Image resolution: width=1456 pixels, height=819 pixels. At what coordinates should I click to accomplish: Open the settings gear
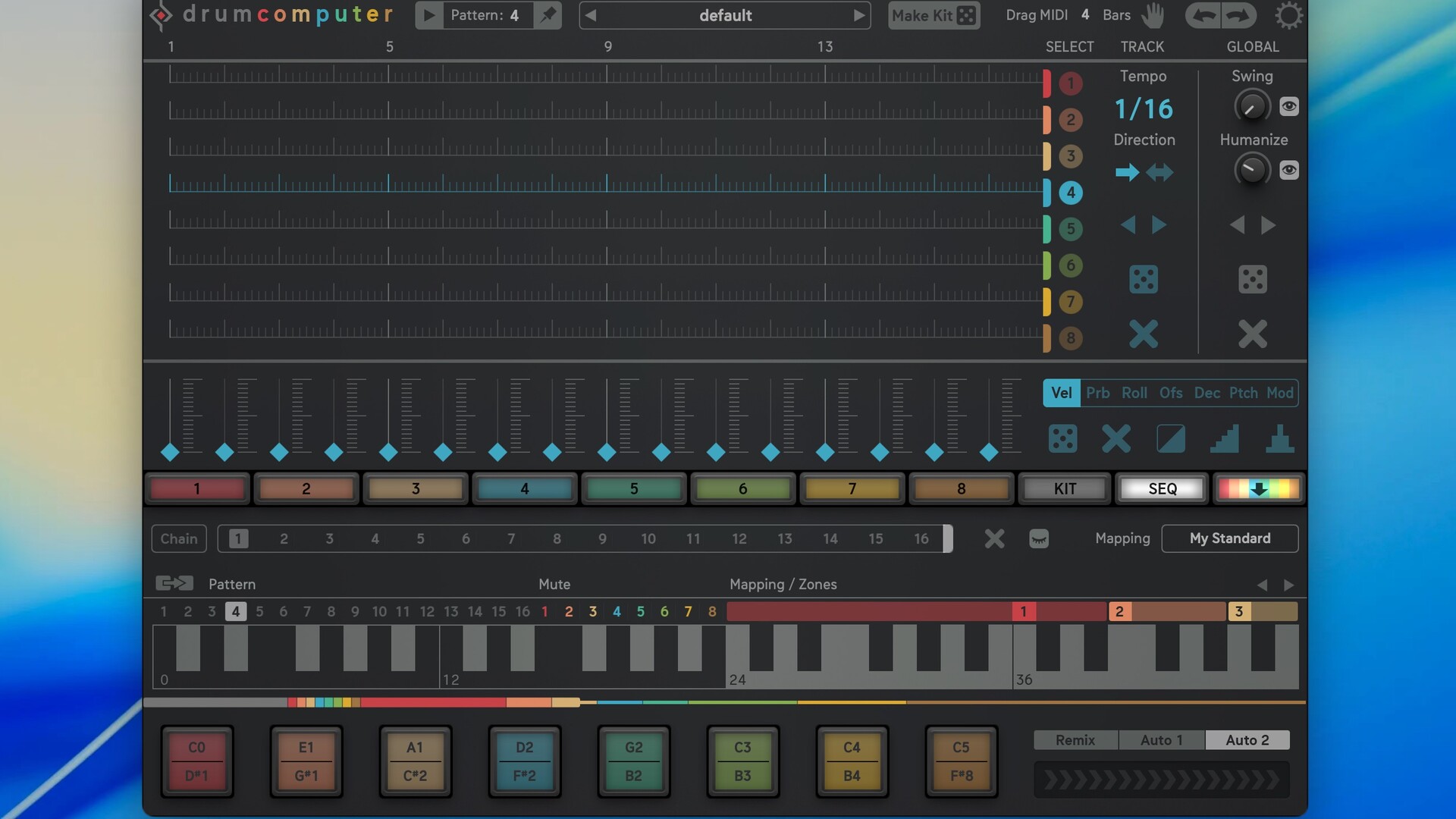(1288, 15)
